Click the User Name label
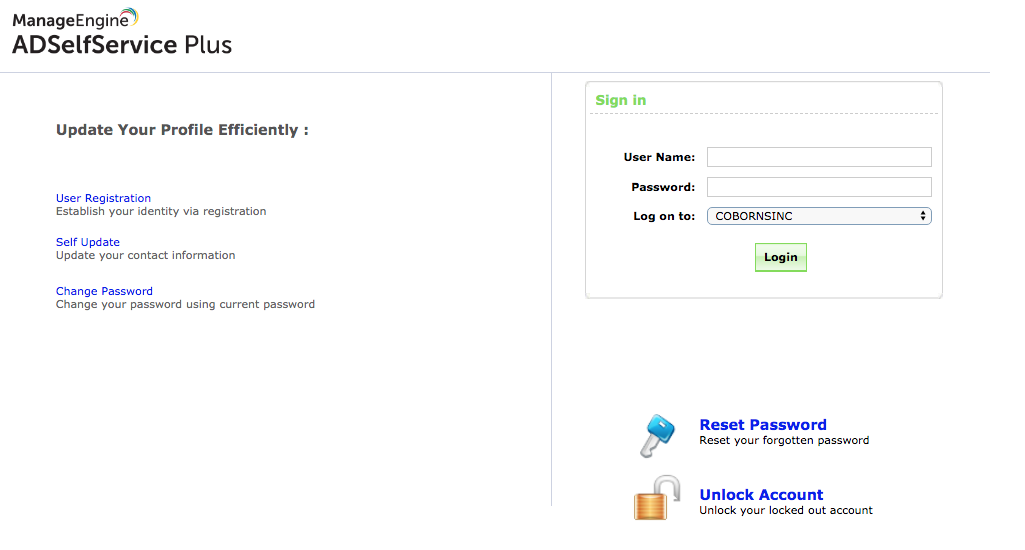Screen dimensions: 1025x550 click(659, 157)
